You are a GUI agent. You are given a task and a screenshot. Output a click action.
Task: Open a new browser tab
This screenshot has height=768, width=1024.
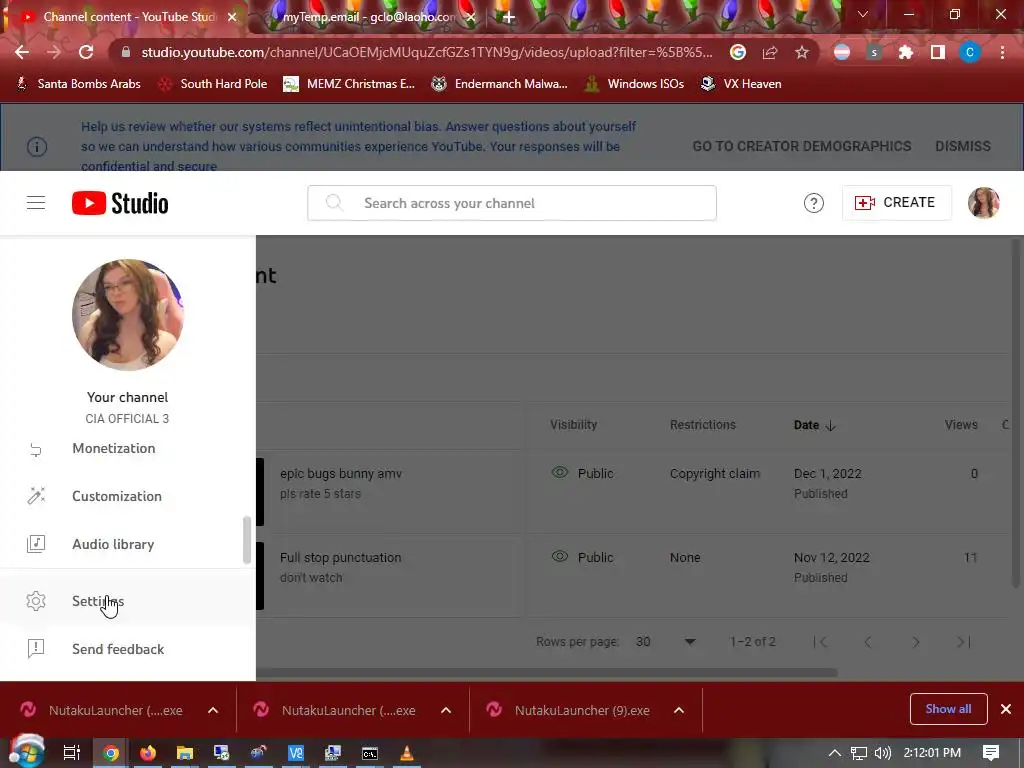[x=508, y=17]
